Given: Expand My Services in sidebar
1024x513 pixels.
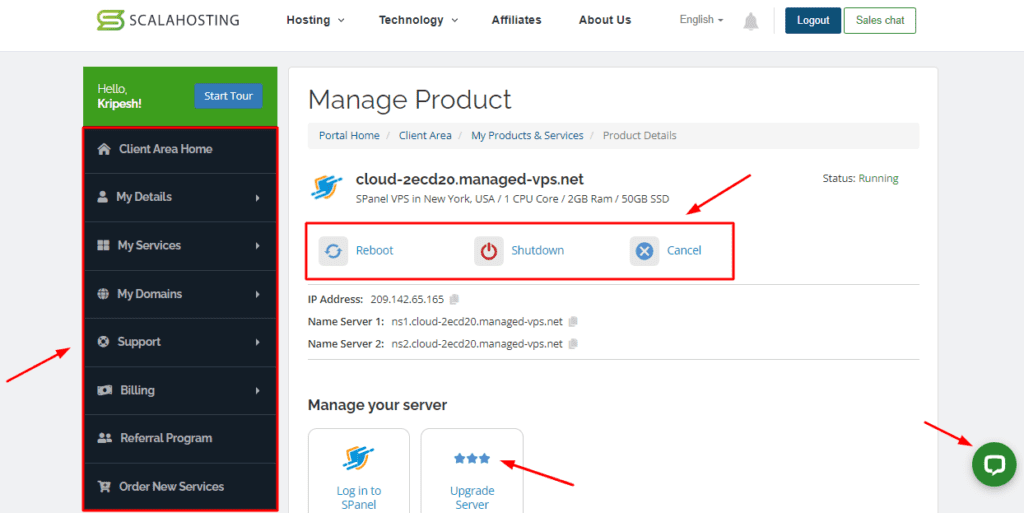Looking at the screenshot, I should [180, 245].
